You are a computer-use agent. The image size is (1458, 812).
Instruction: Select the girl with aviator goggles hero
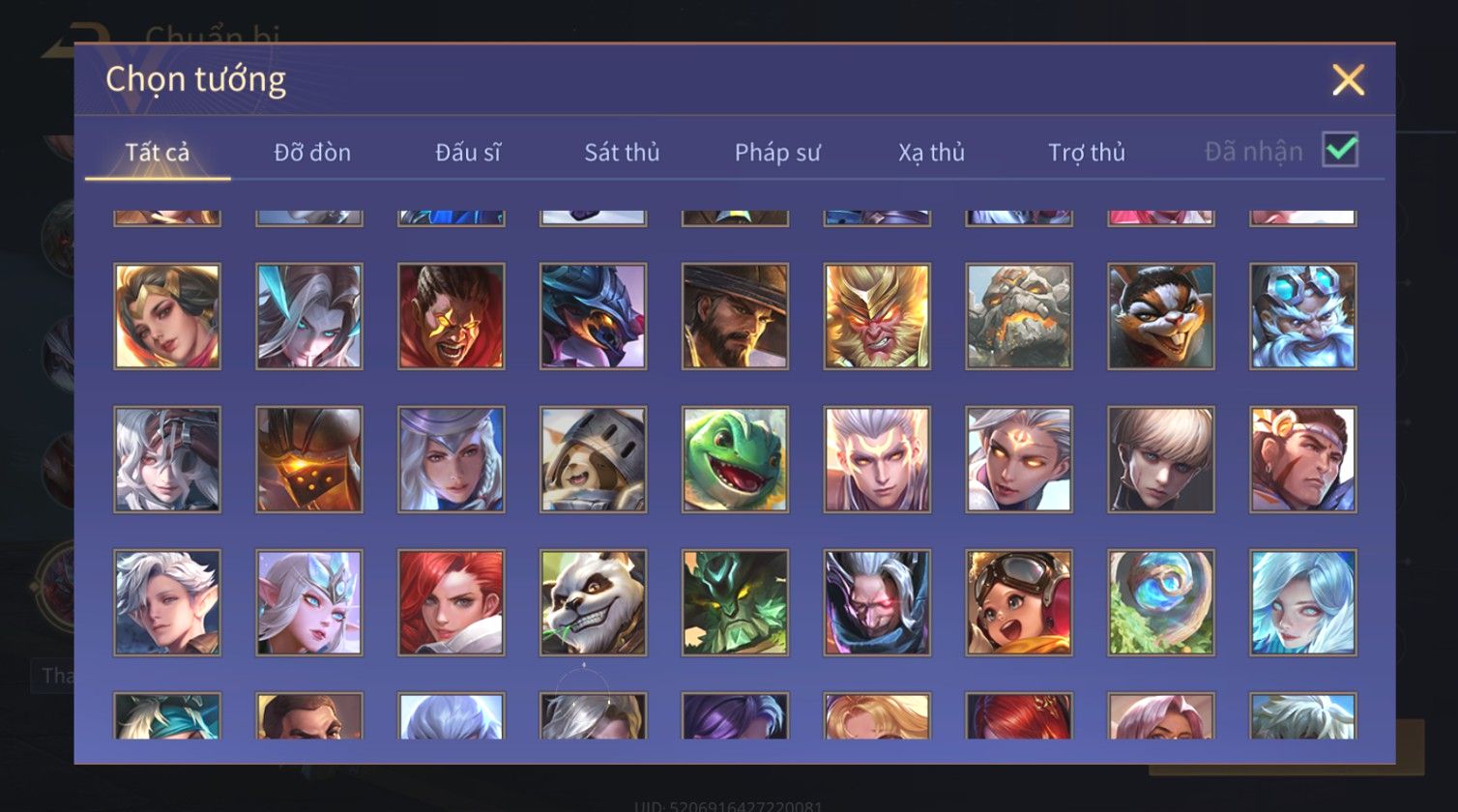coord(1019,602)
